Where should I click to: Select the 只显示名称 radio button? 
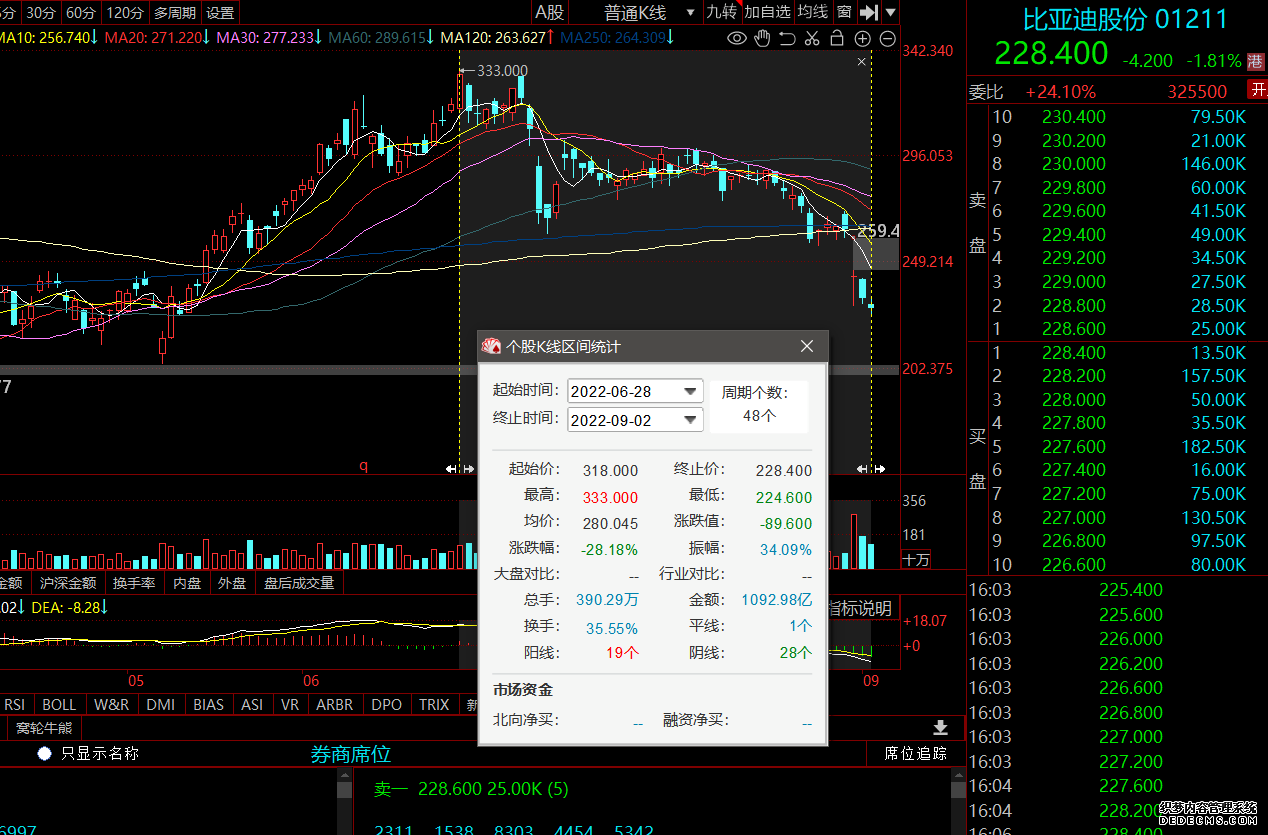point(44,753)
